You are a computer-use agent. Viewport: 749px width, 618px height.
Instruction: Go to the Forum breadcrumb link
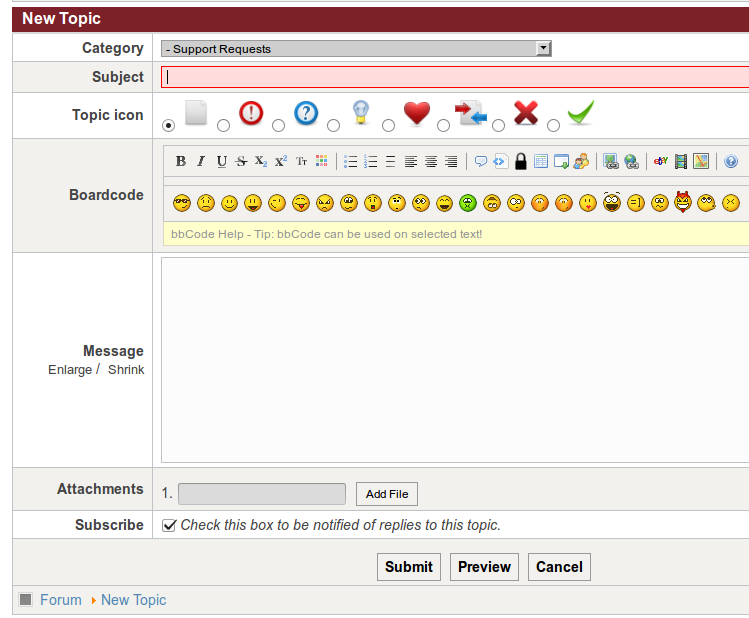click(x=61, y=600)
